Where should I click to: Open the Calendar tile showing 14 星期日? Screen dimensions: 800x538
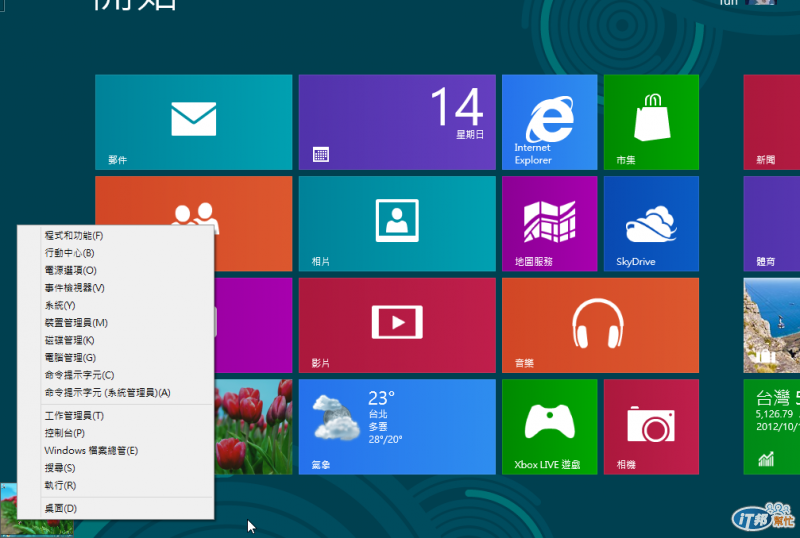397,122
